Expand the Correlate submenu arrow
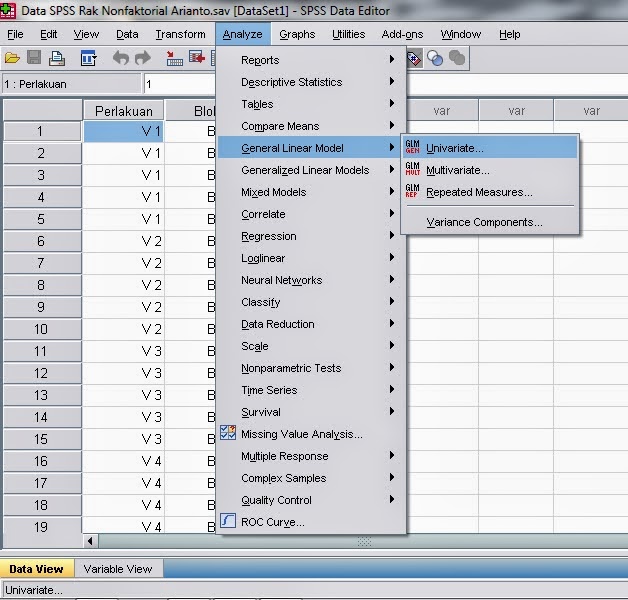This screenshot has height=600, width=628. pos(392,214)
